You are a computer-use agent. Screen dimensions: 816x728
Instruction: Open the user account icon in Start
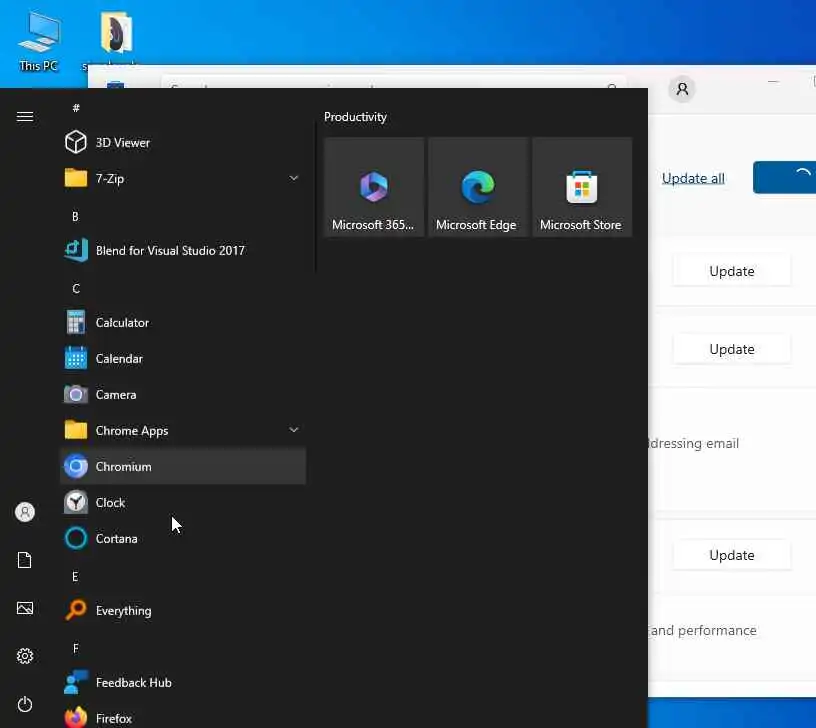click(x=25, y=512)
